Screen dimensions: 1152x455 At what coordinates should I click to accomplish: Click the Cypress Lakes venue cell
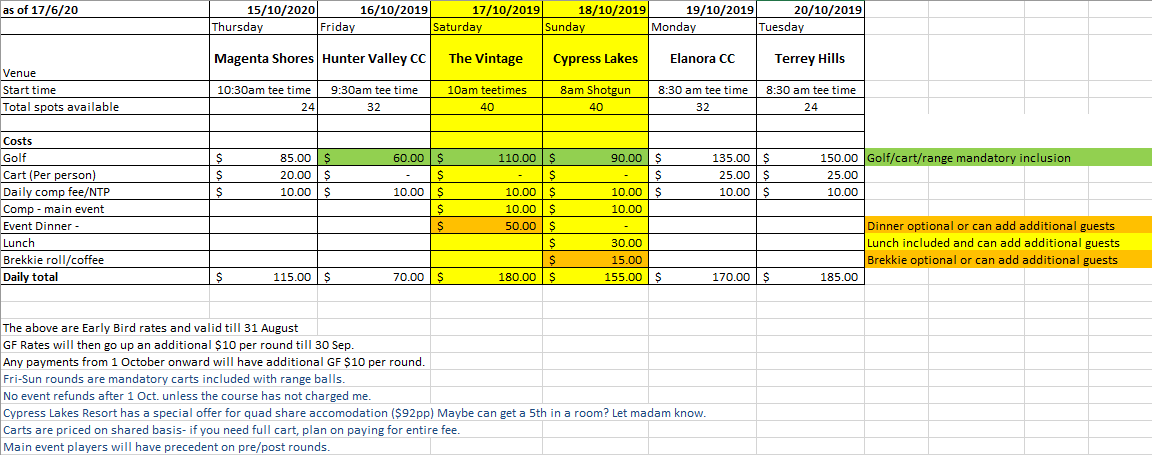pyautogui.click(x=595, y=59)
